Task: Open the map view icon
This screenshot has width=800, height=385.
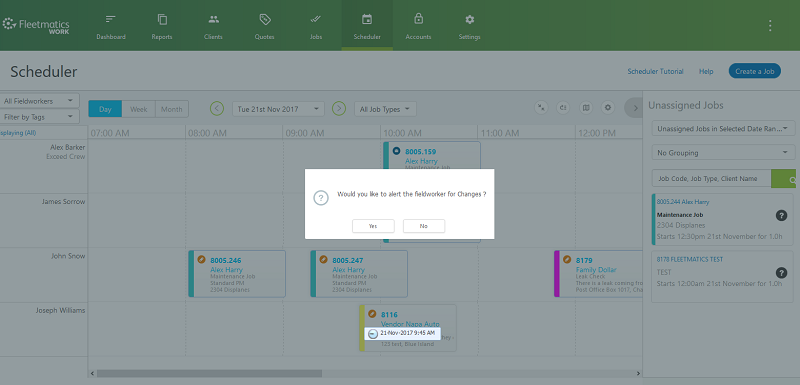Action: (x=586, y=108)
